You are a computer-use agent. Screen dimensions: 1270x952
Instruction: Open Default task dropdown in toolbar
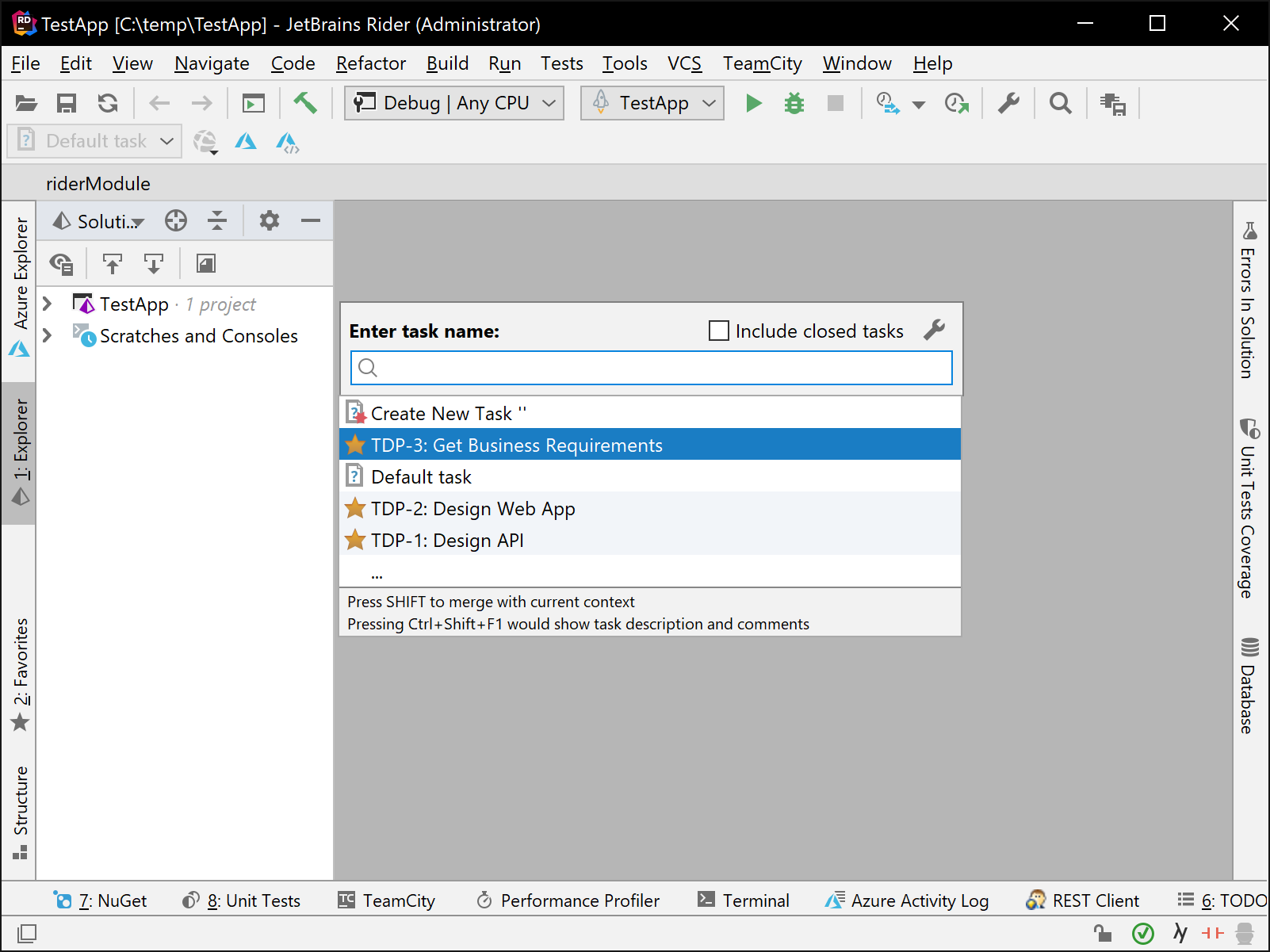pyautogui.click(x=95, y=141)
